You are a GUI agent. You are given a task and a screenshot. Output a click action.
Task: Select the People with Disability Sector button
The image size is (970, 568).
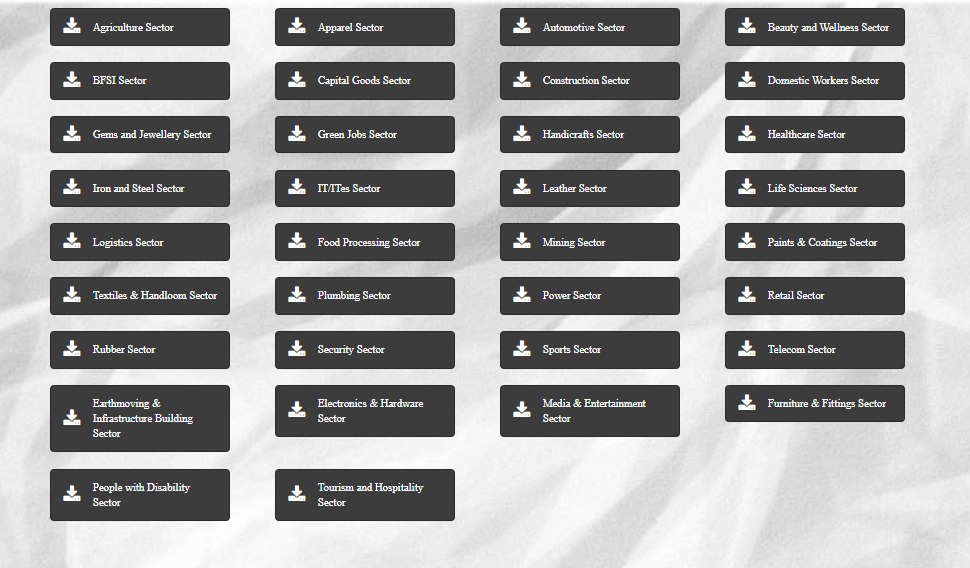pyautogui.click(x=139, y=495)
